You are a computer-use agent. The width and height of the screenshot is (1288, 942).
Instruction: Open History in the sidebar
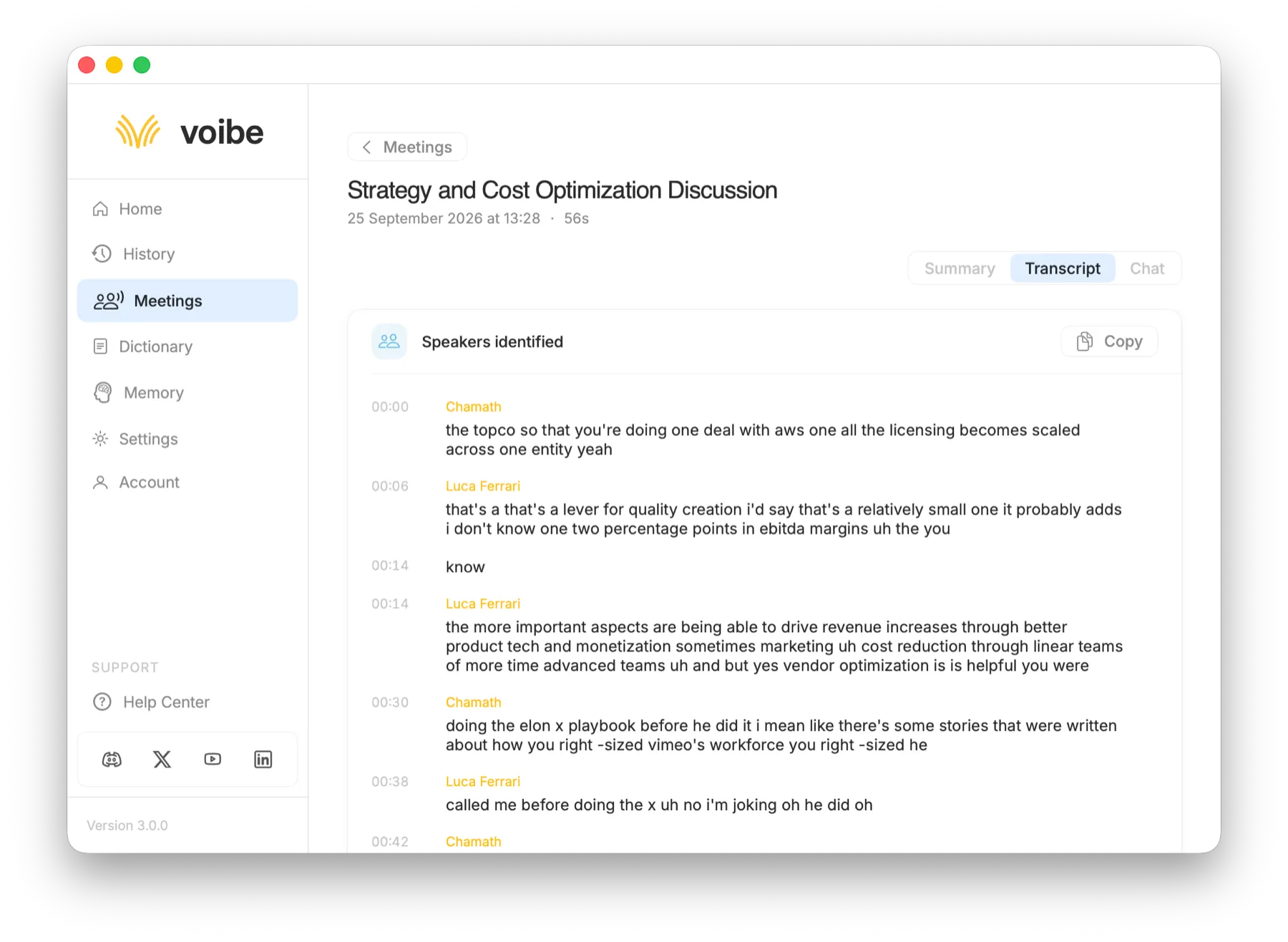187,254
